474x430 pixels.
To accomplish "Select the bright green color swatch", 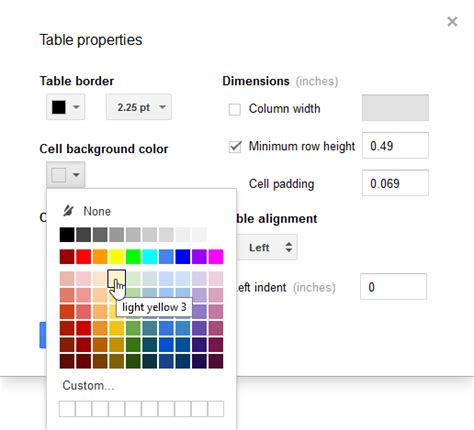I will point(133,257).
